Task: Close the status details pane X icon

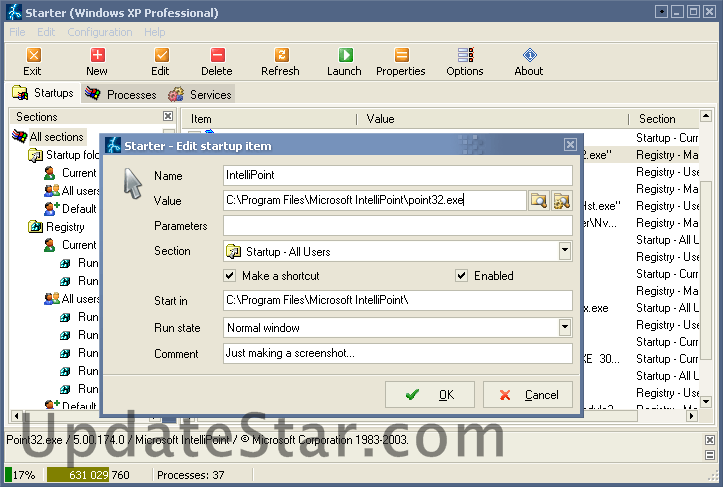Action: (x=710, y=440)
